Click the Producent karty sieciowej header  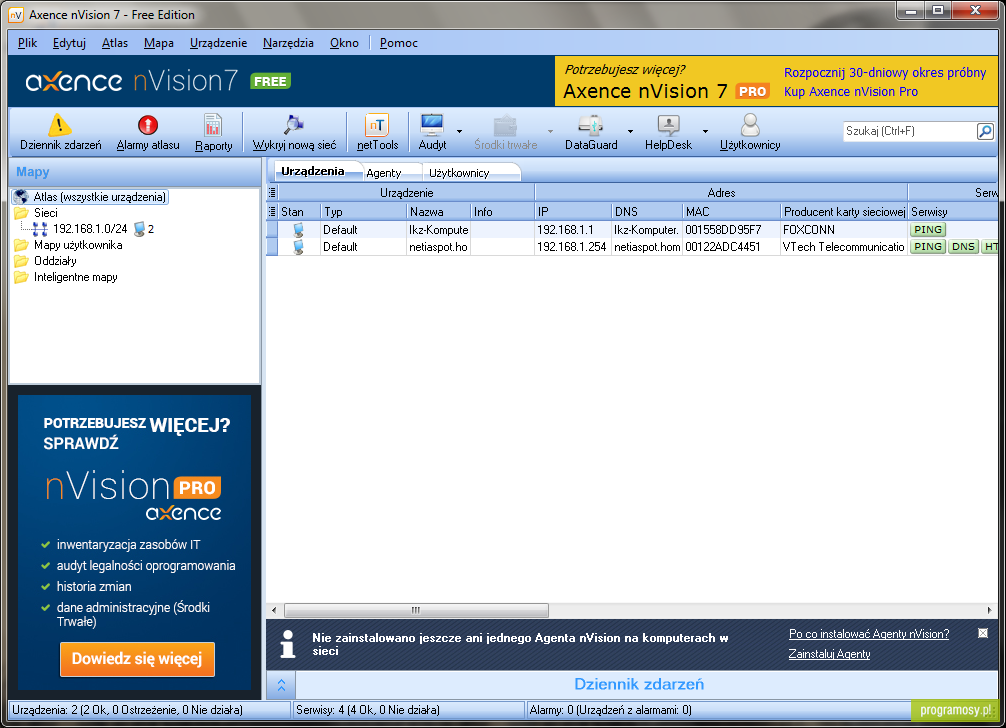pyautogui.click(x=844, y=212)
